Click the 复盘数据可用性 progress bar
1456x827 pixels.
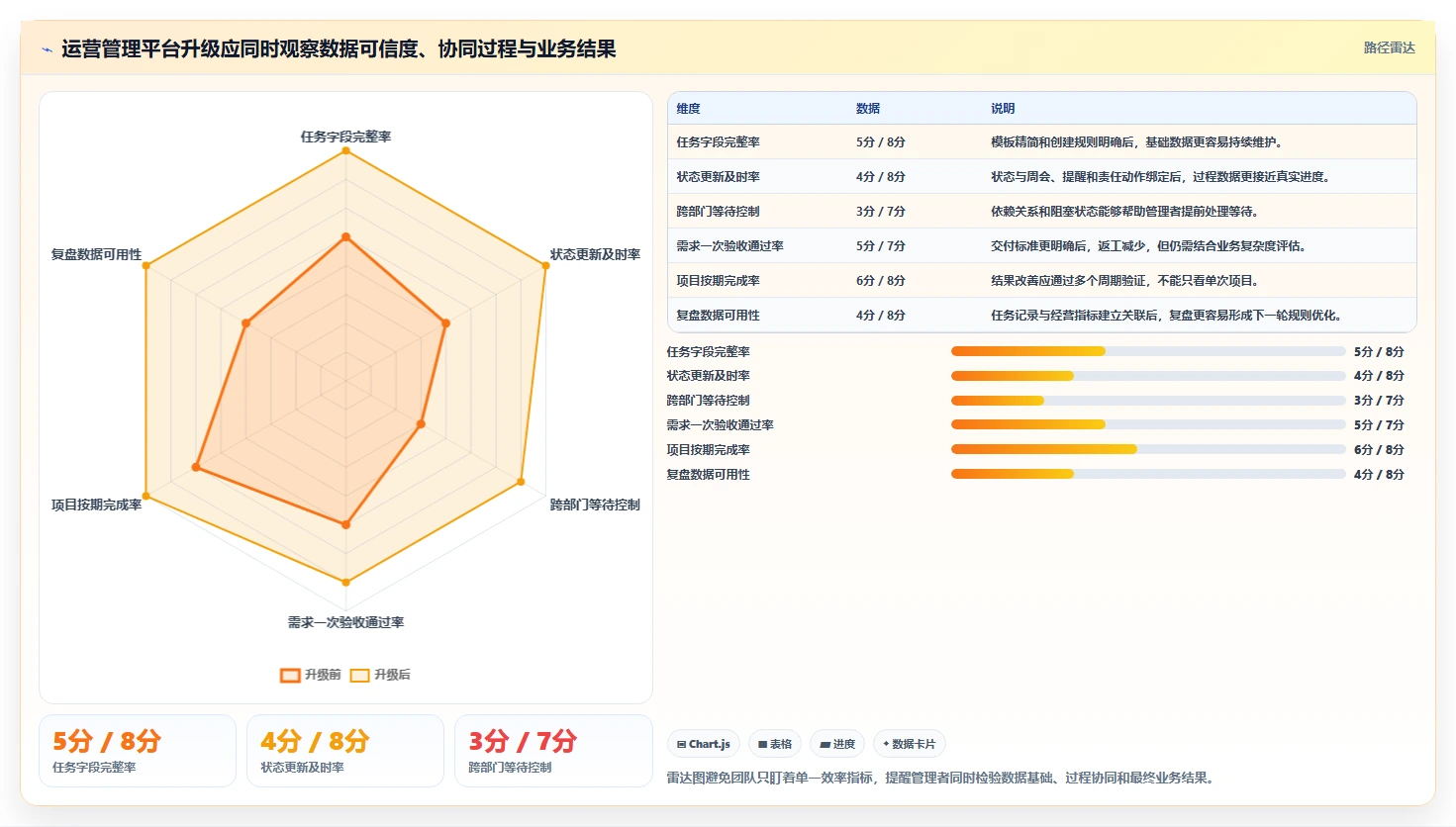point(1148,474)
